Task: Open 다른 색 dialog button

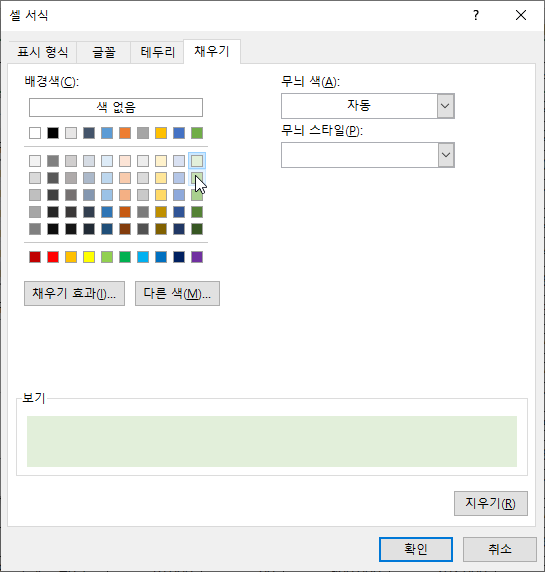Action: (x=177, y=293)
